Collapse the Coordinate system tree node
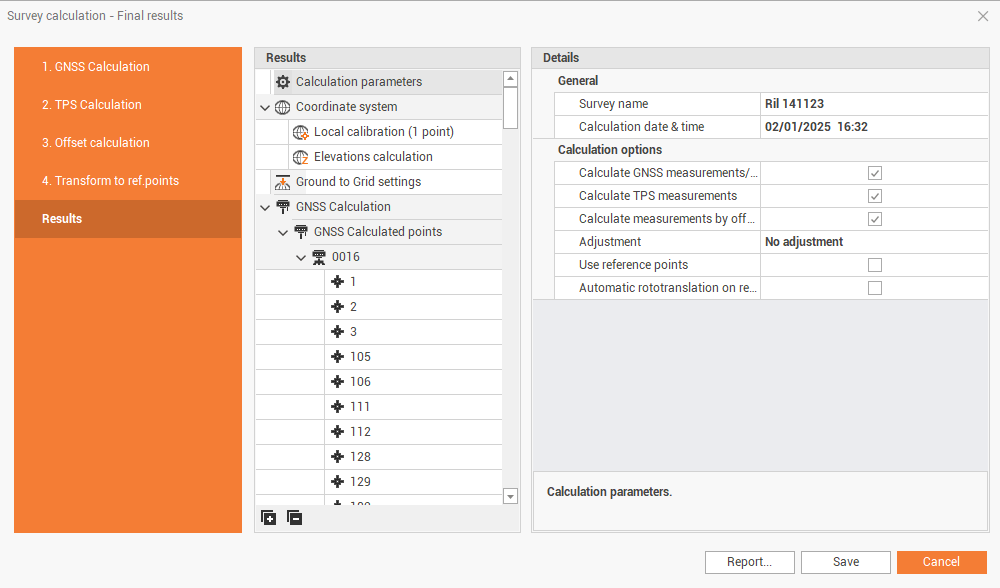Viewport: 1000px width, 588px height. pyautogui.click(x=265, y=107)
